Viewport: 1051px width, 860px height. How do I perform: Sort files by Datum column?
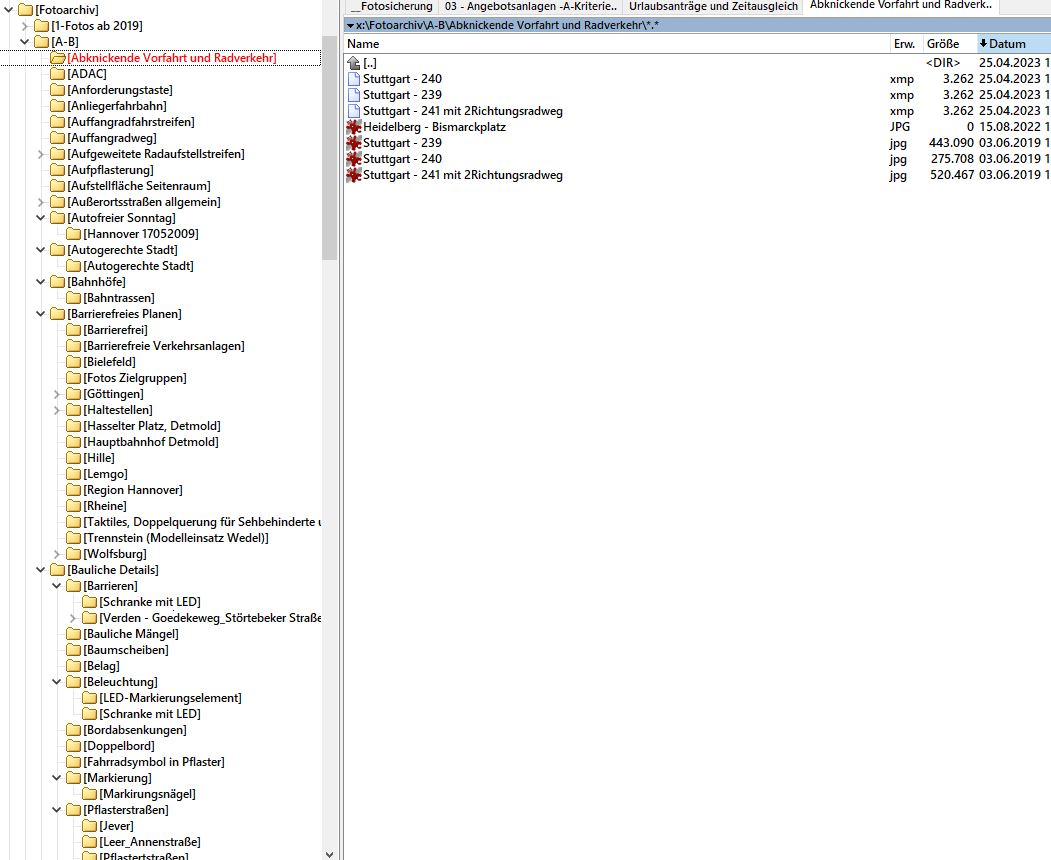[1013, 44]
